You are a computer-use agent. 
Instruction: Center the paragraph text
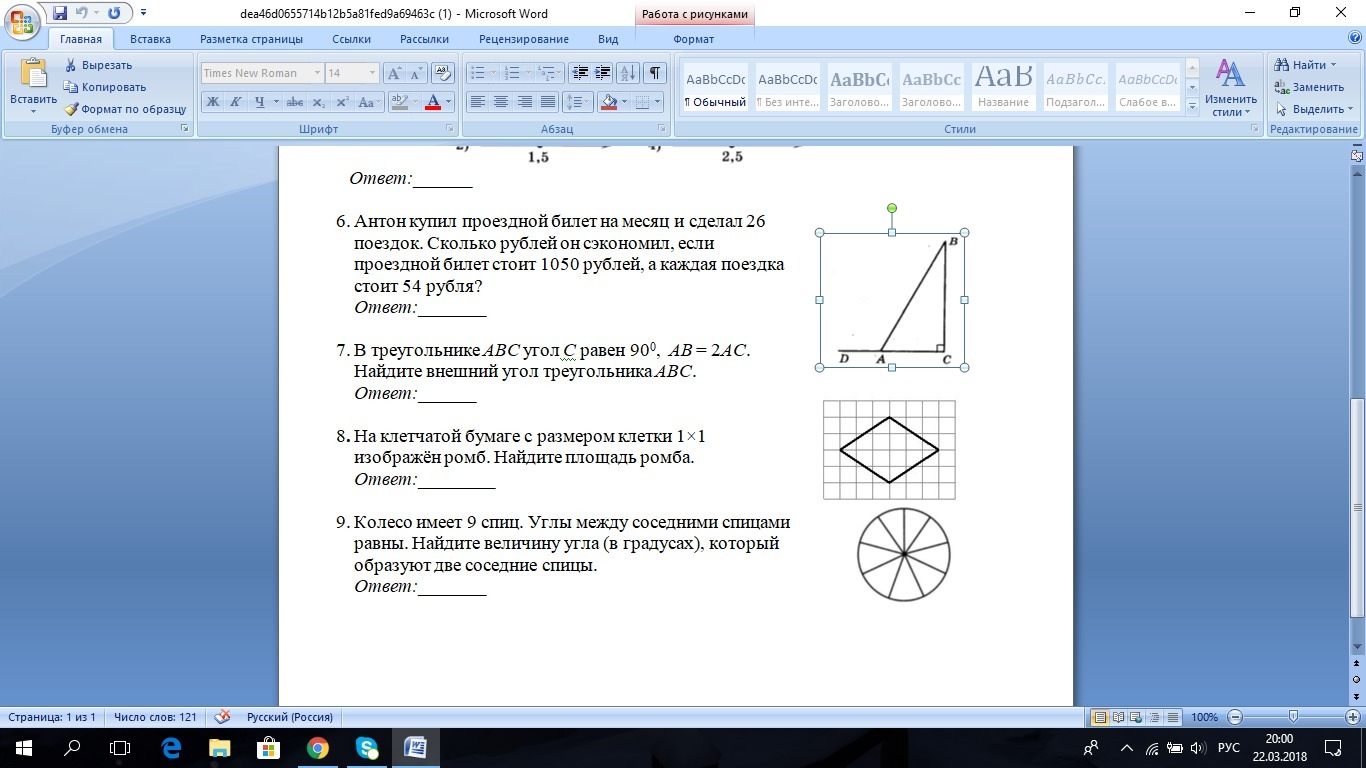(501, 102)
